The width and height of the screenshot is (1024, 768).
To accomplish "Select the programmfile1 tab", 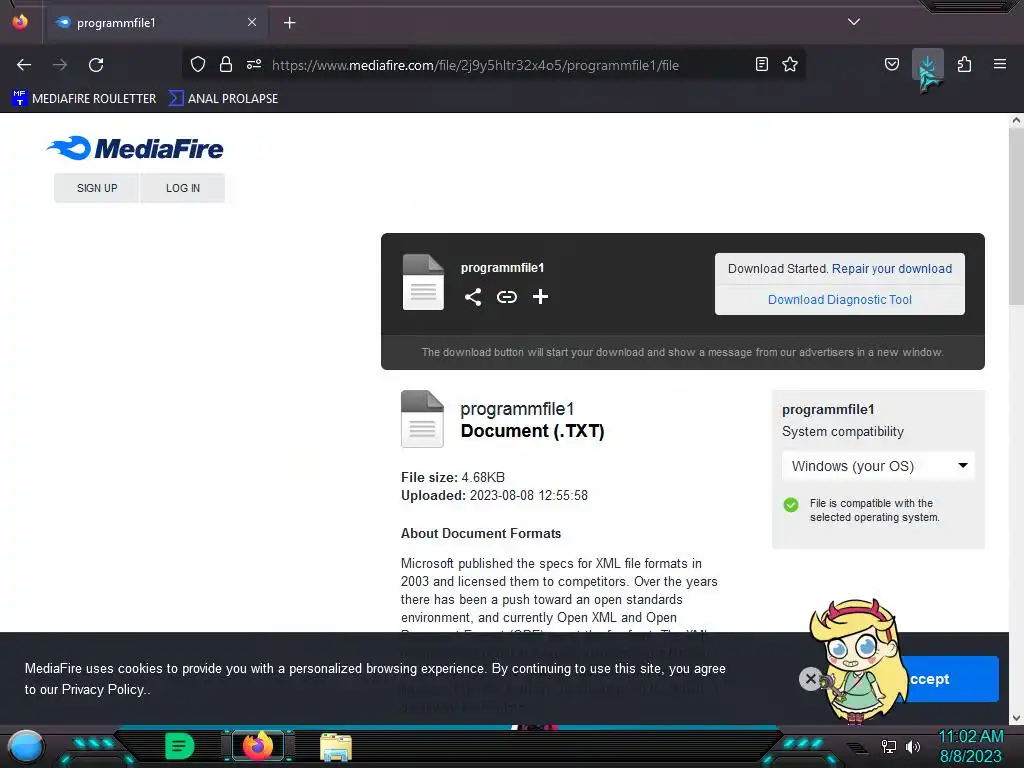I will tap(157, 23).
